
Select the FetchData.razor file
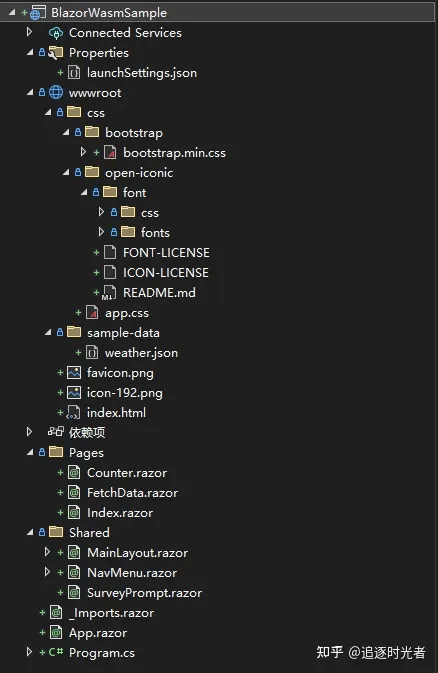click(132, 493)
